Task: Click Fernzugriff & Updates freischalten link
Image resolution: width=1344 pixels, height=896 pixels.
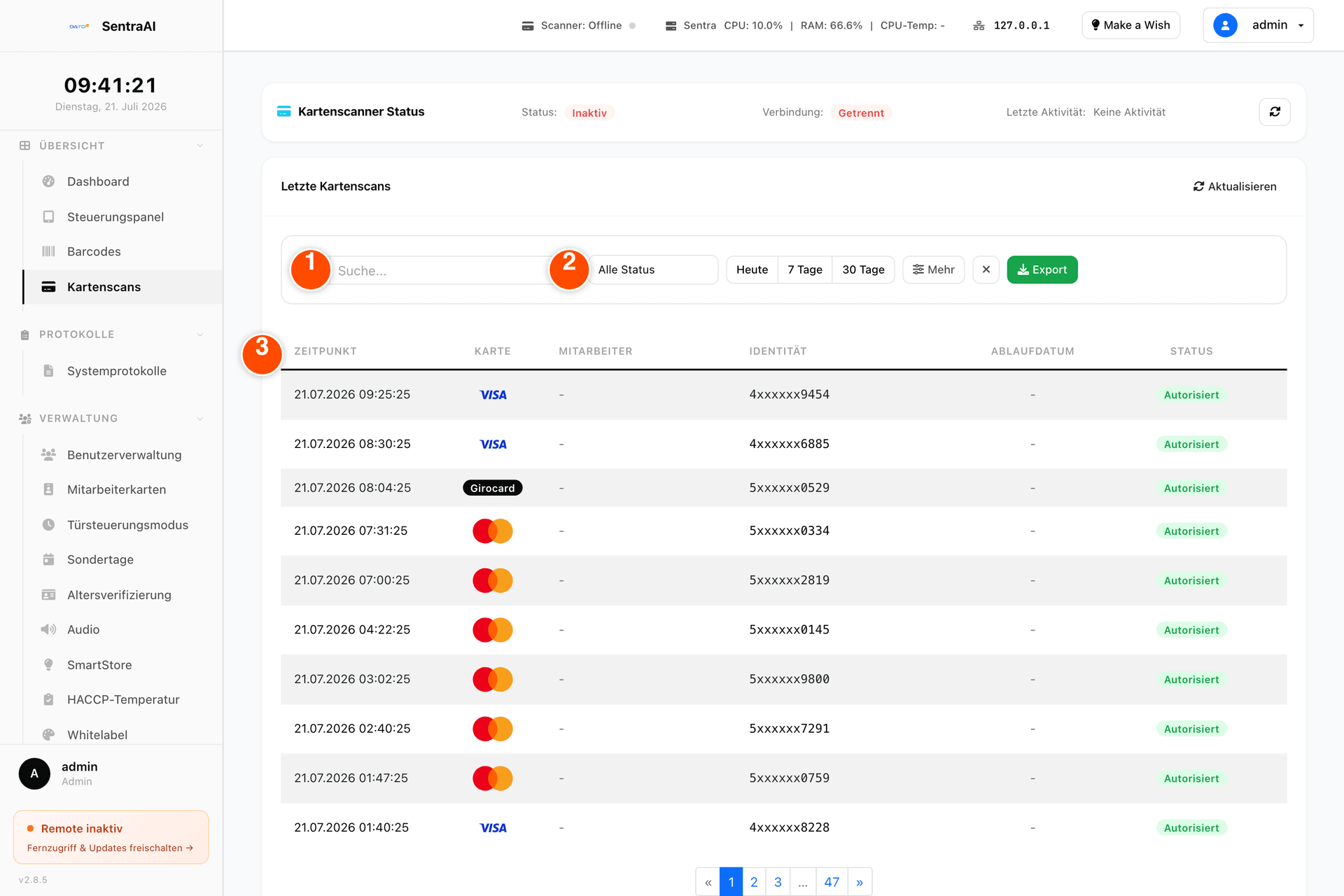Action: pos(110,848)
